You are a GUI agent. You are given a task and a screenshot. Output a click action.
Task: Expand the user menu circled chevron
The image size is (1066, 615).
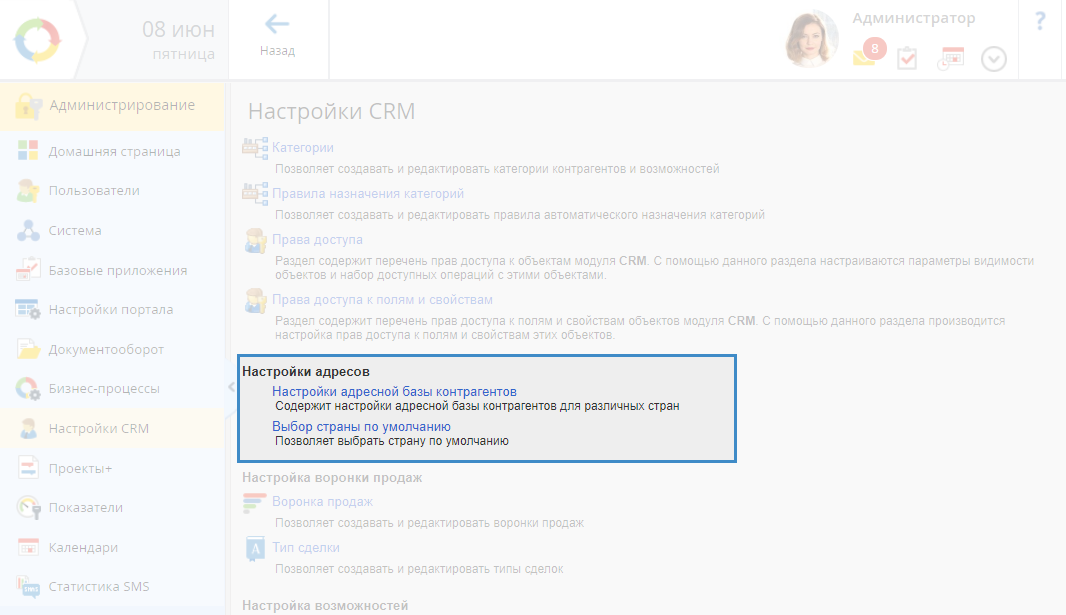(x=994, y=59)
